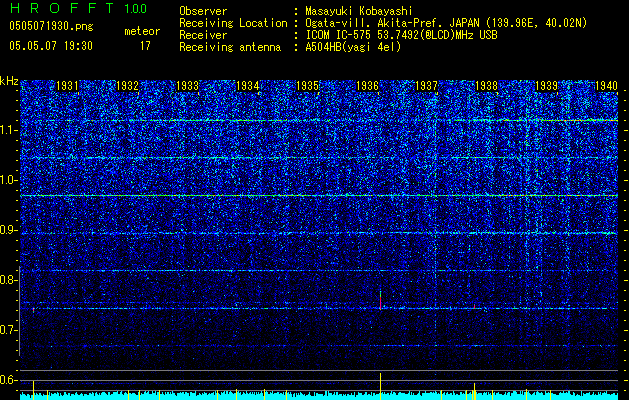Image resolution: width=629 pixels, height=400 pixels.
Task: Click the 1931 time marker
Action: 67,85
